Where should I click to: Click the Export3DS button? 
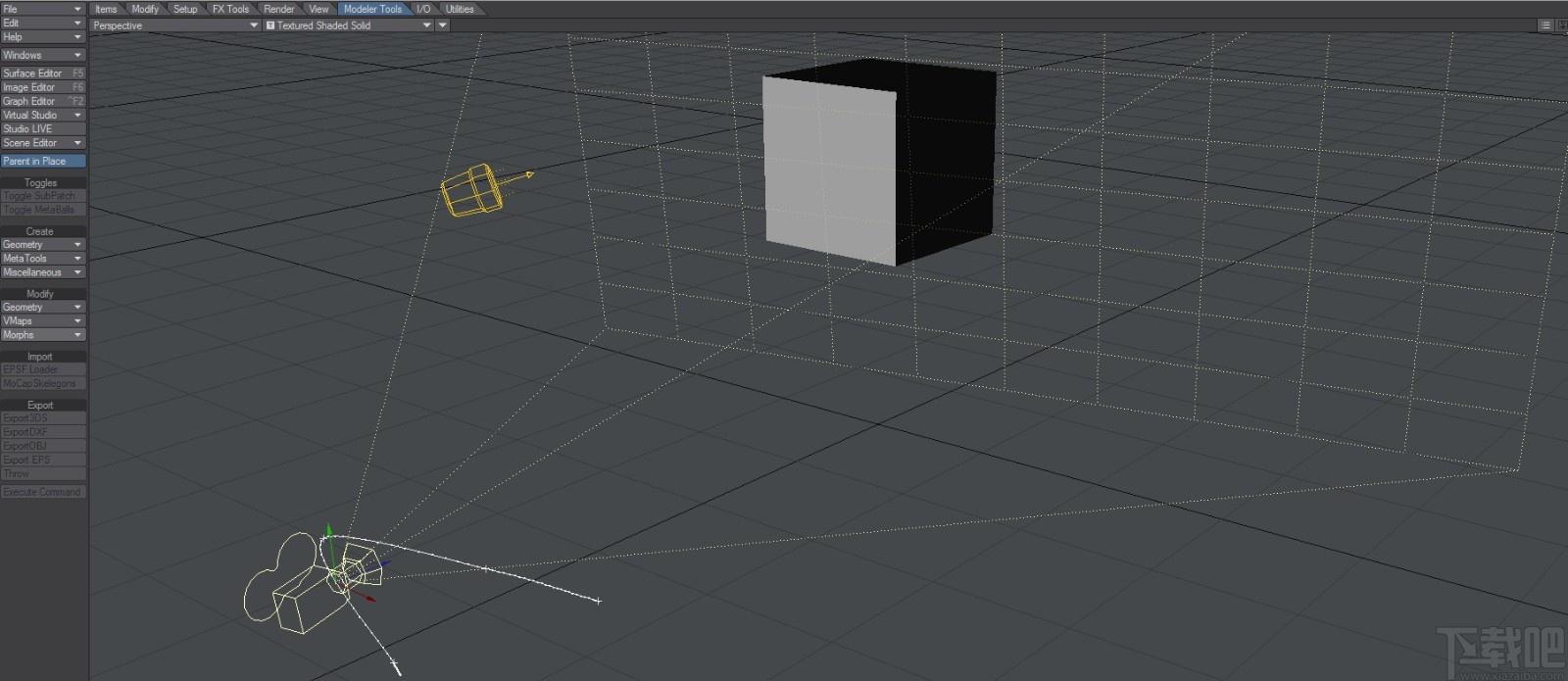43,418
